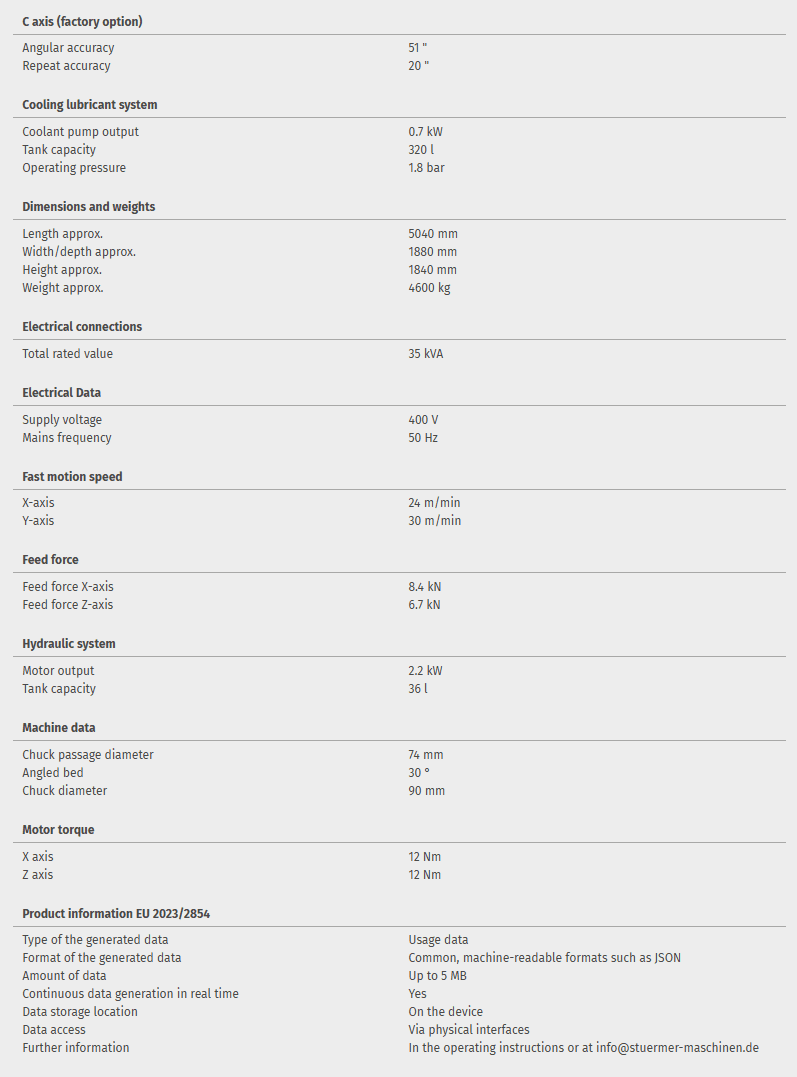Click the "Via physical interfaces" data access value

point(468,1030)
